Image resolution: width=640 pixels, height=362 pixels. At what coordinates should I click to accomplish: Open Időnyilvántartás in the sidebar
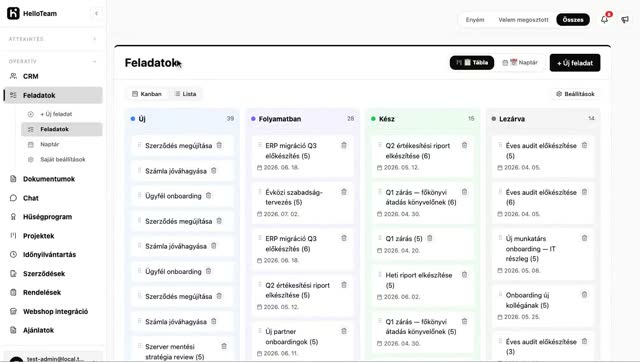[x=53, y=255]
